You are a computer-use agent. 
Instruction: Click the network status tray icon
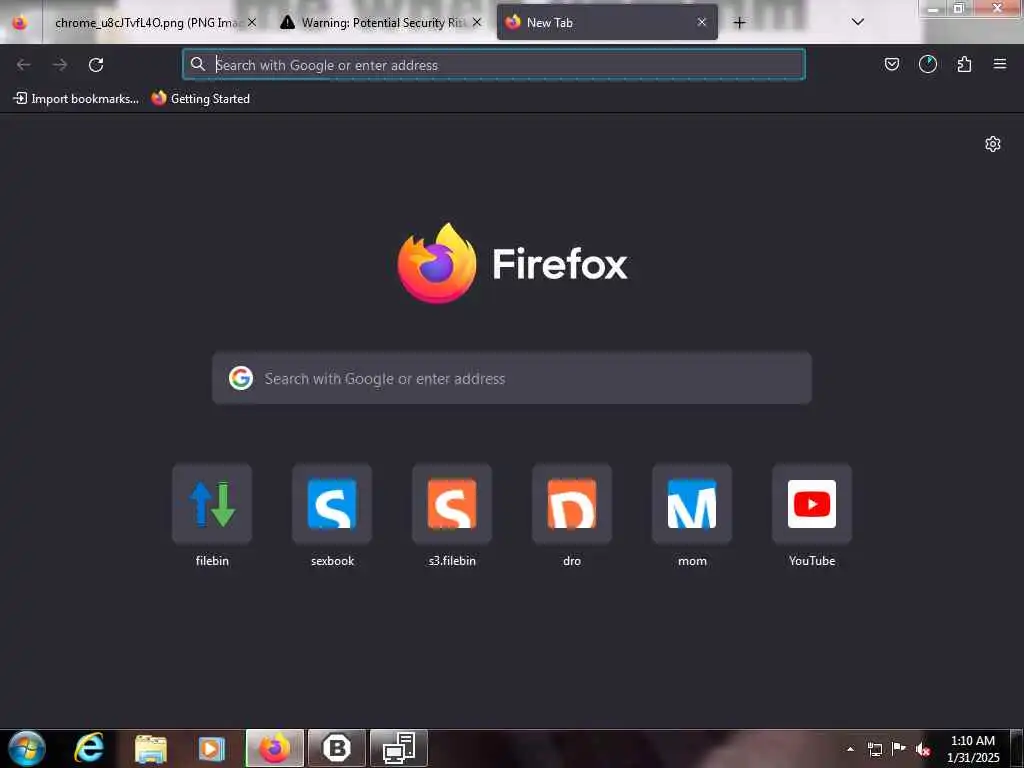pos(875,749)
